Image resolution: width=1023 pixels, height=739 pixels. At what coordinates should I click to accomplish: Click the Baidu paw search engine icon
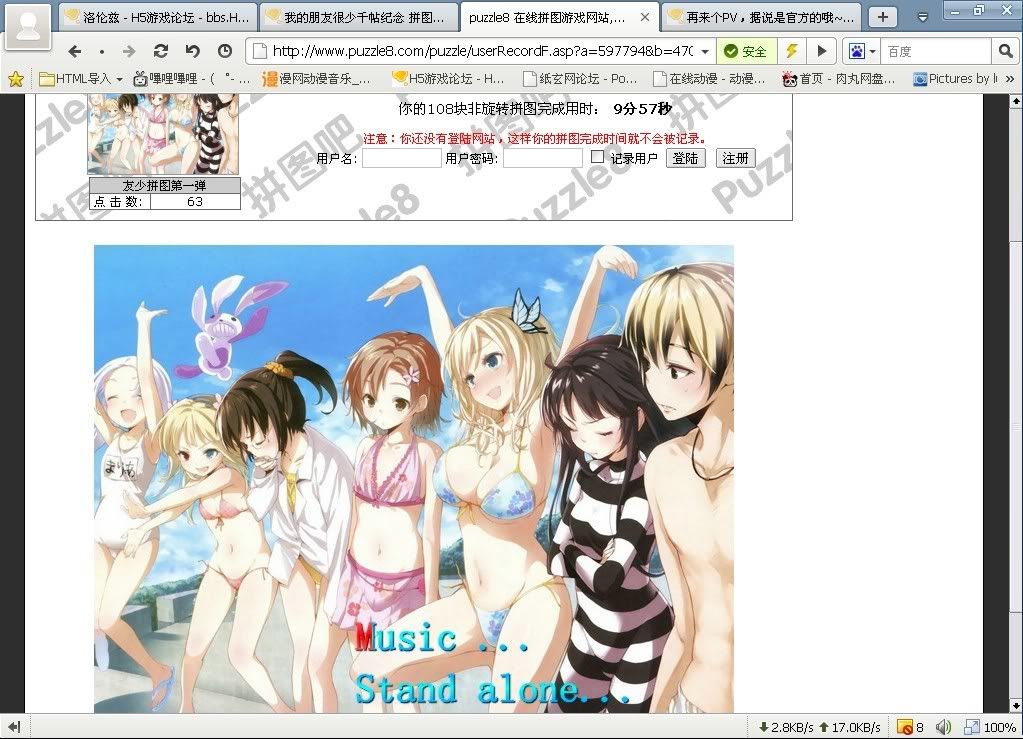[x=857, y=51]
